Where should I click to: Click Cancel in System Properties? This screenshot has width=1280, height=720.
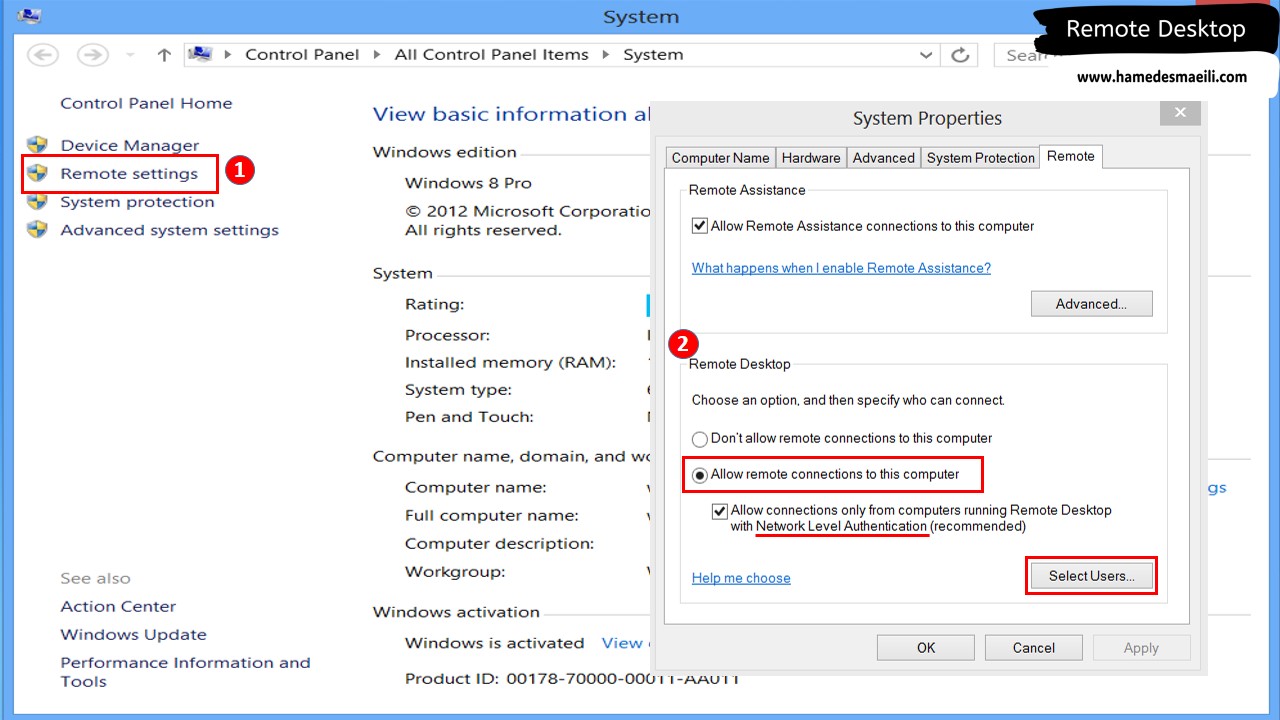(x=1034, y=648)
